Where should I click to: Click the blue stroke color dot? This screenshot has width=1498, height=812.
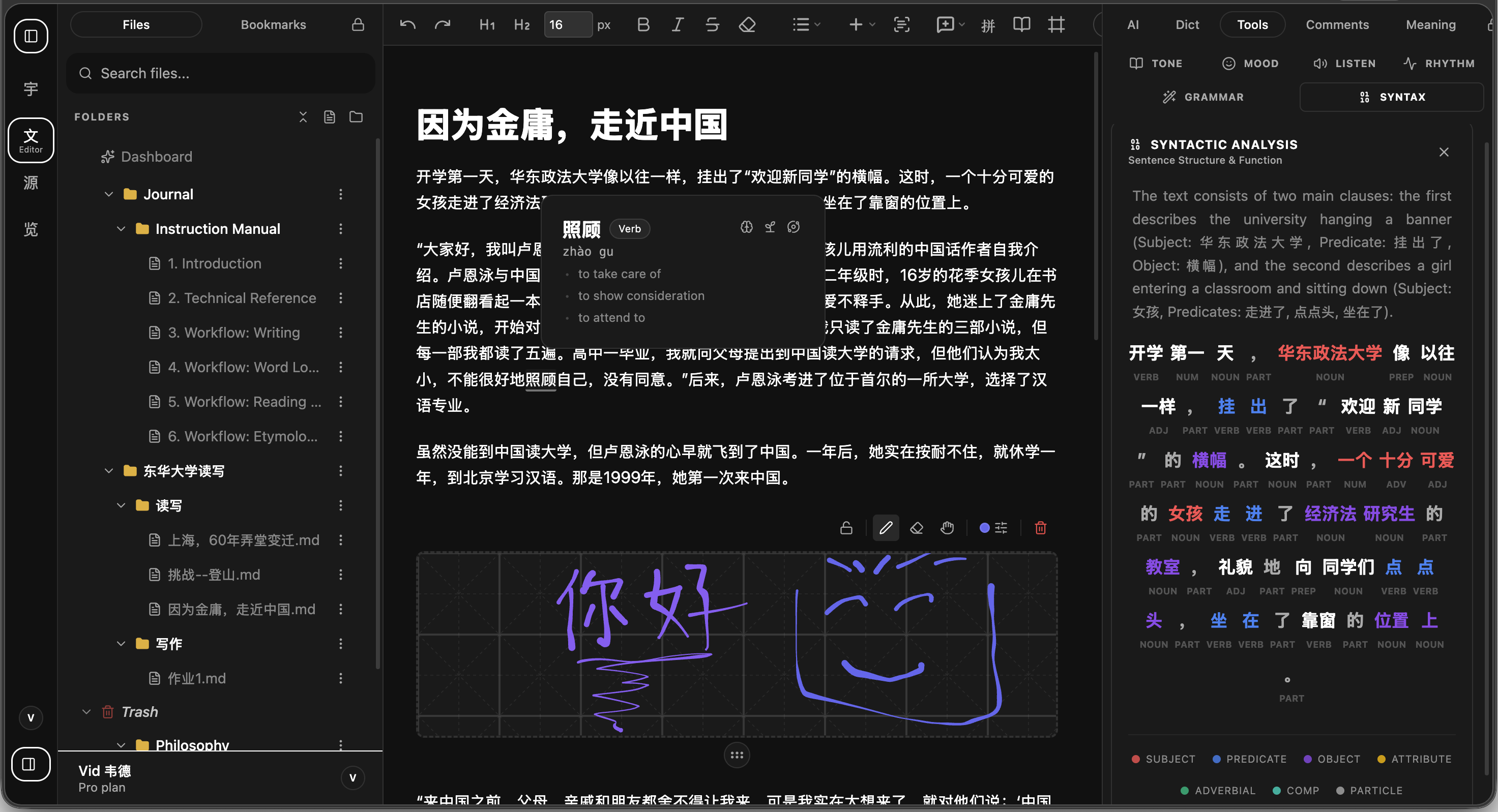click(x=985, y=528)
